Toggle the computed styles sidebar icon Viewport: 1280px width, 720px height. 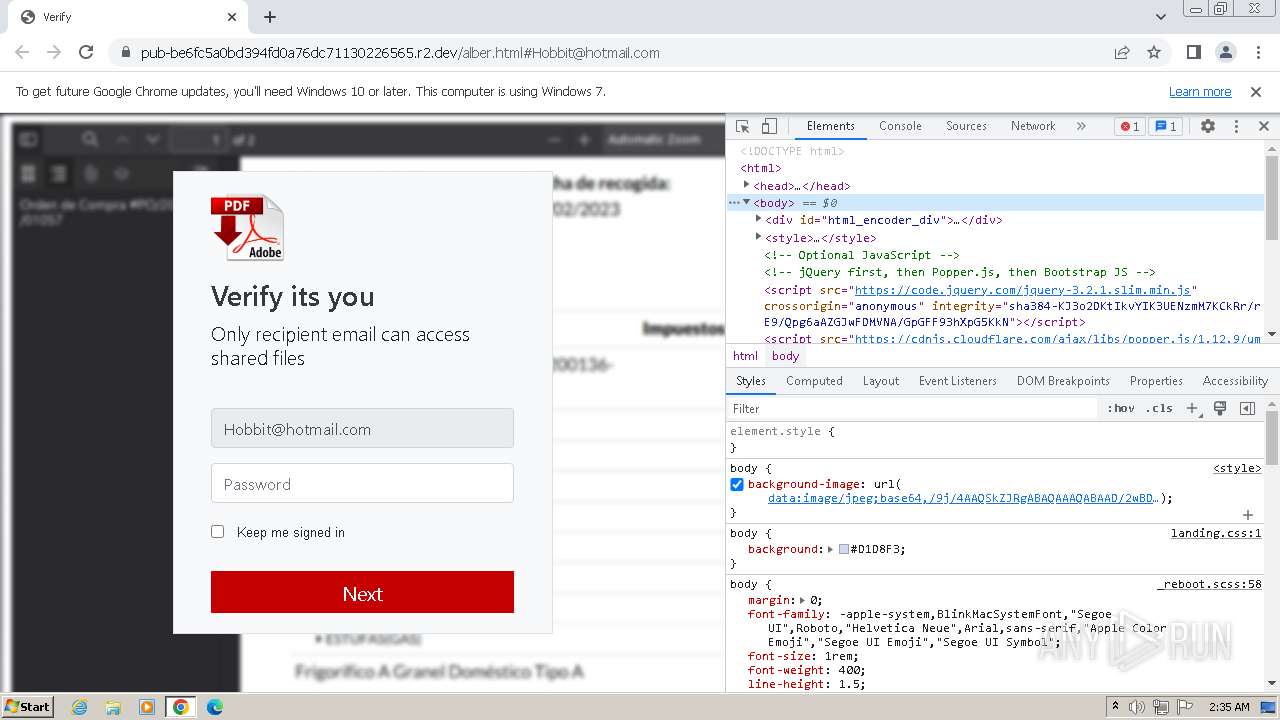click(x=1247, y=408)
